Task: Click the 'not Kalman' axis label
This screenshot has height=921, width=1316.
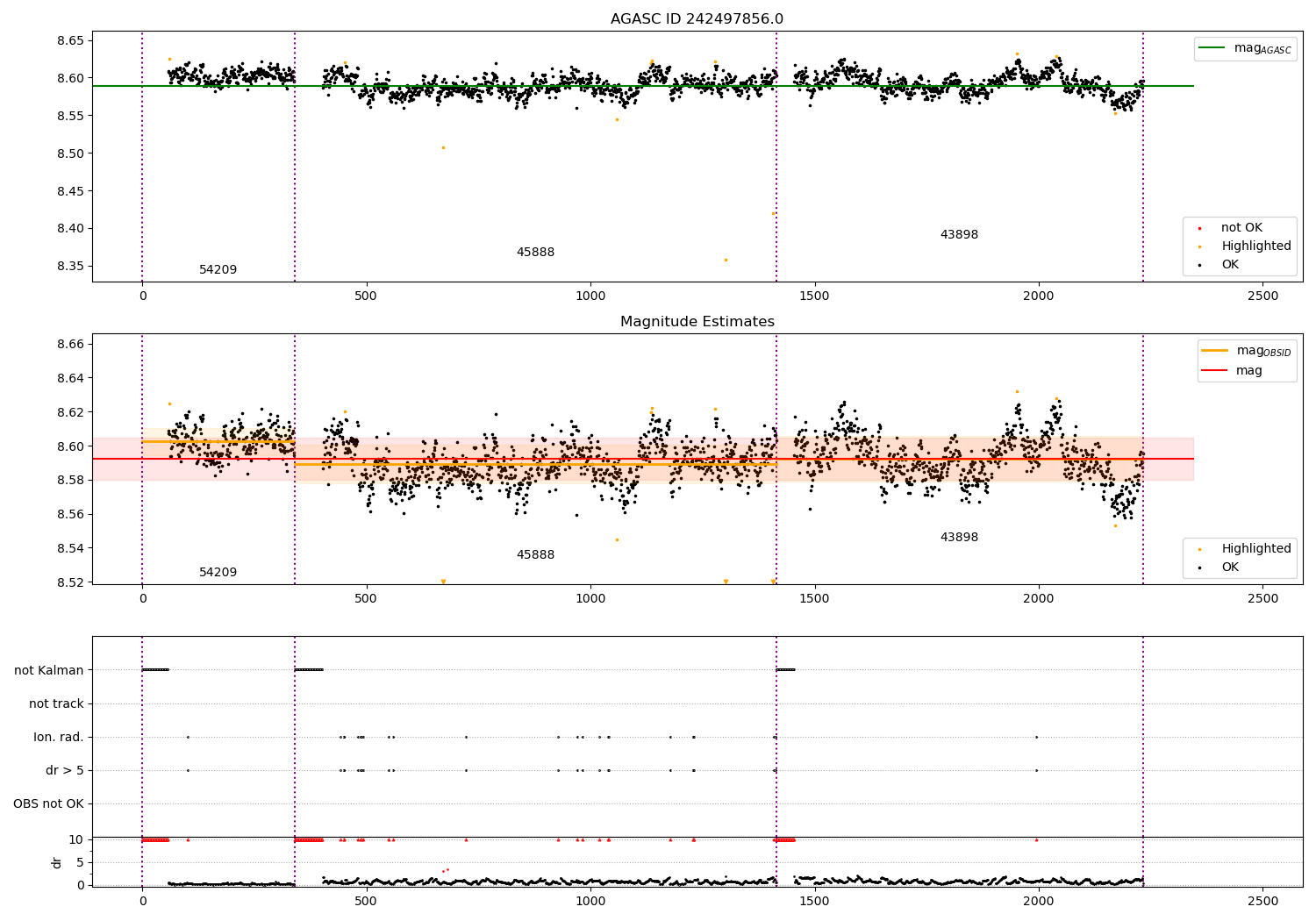Action: pyautogui.click(x=49, y=670)
